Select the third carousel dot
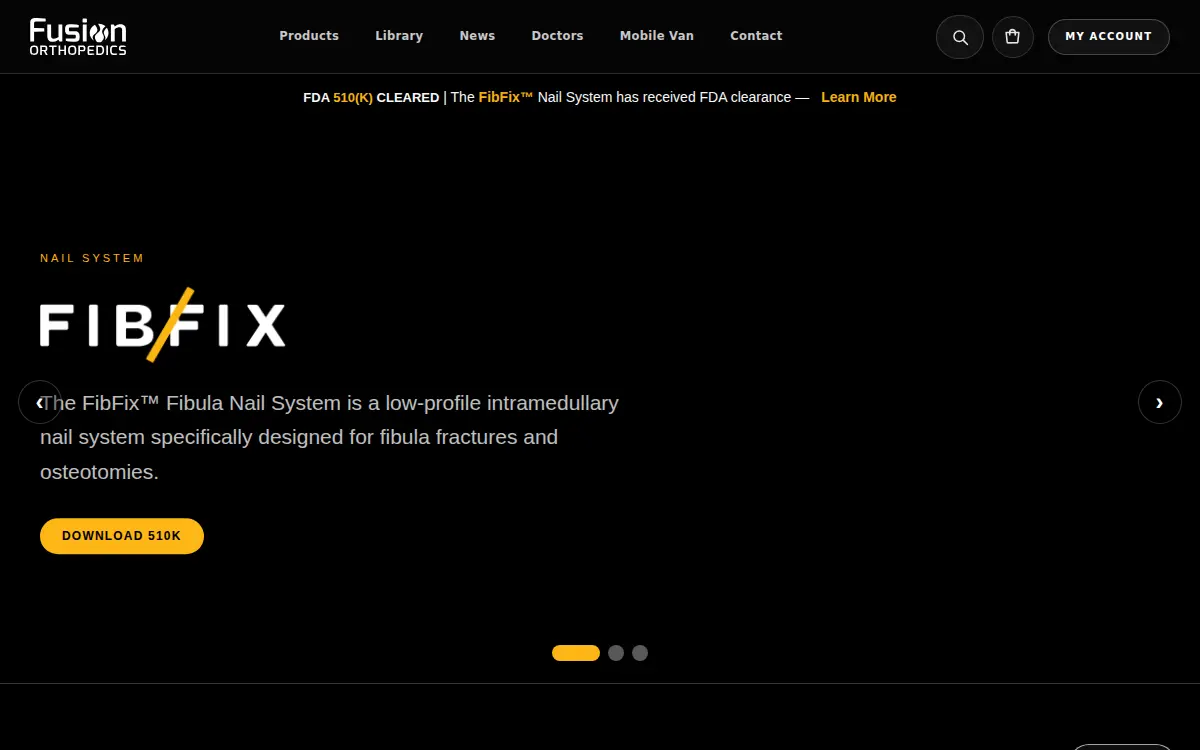 point(640,653)
